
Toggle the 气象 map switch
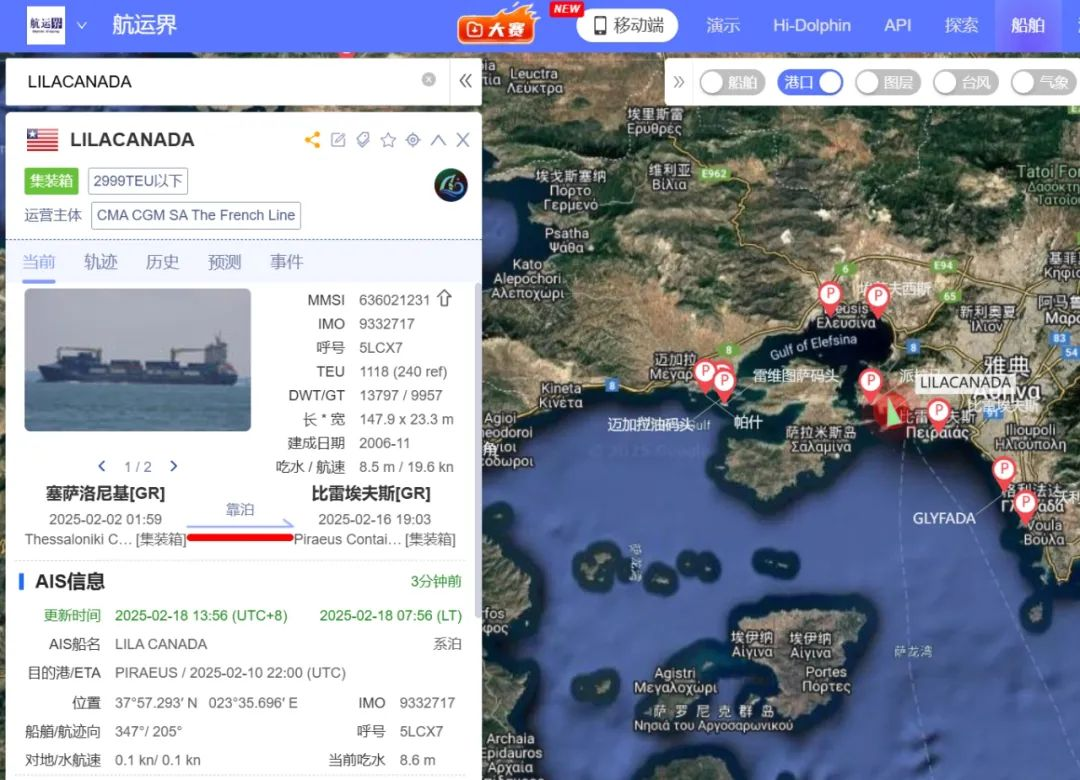coord(1043,83)
